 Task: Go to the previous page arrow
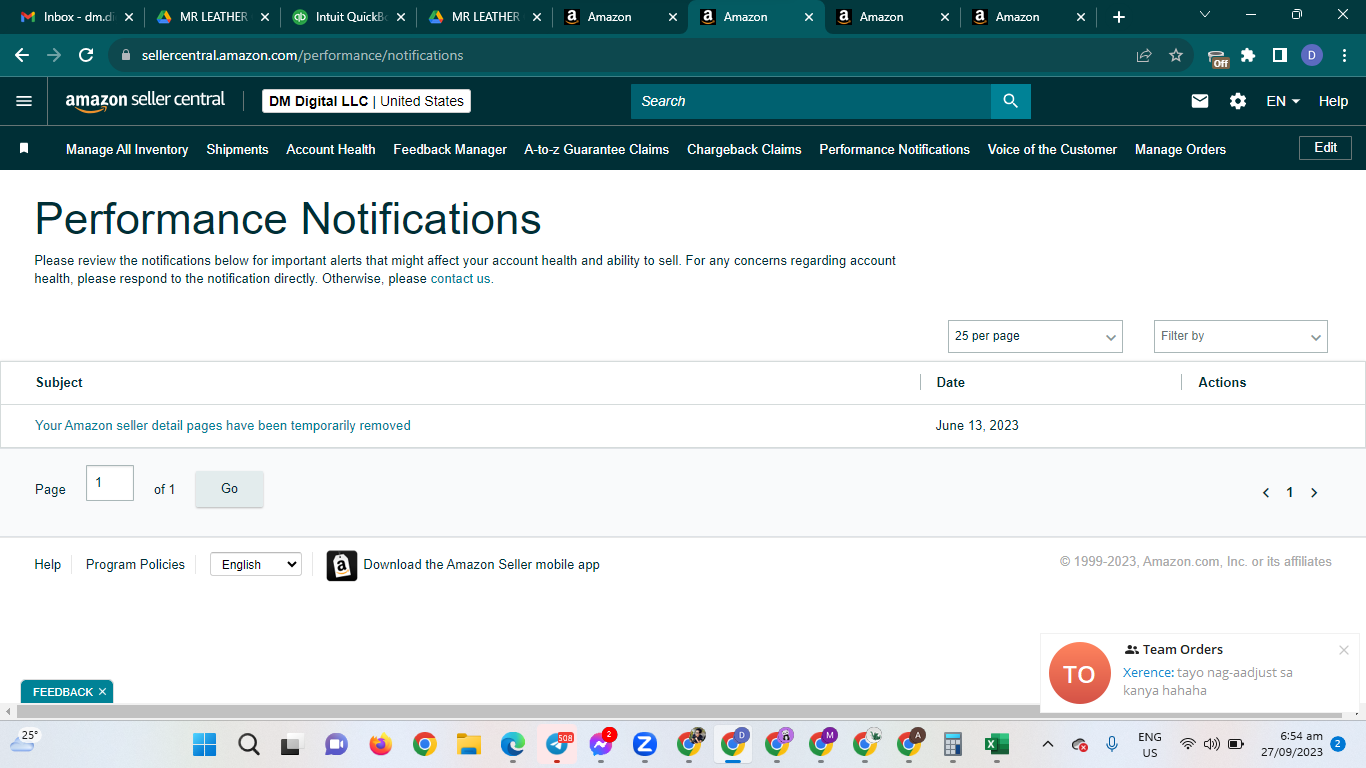point(1266,492)
